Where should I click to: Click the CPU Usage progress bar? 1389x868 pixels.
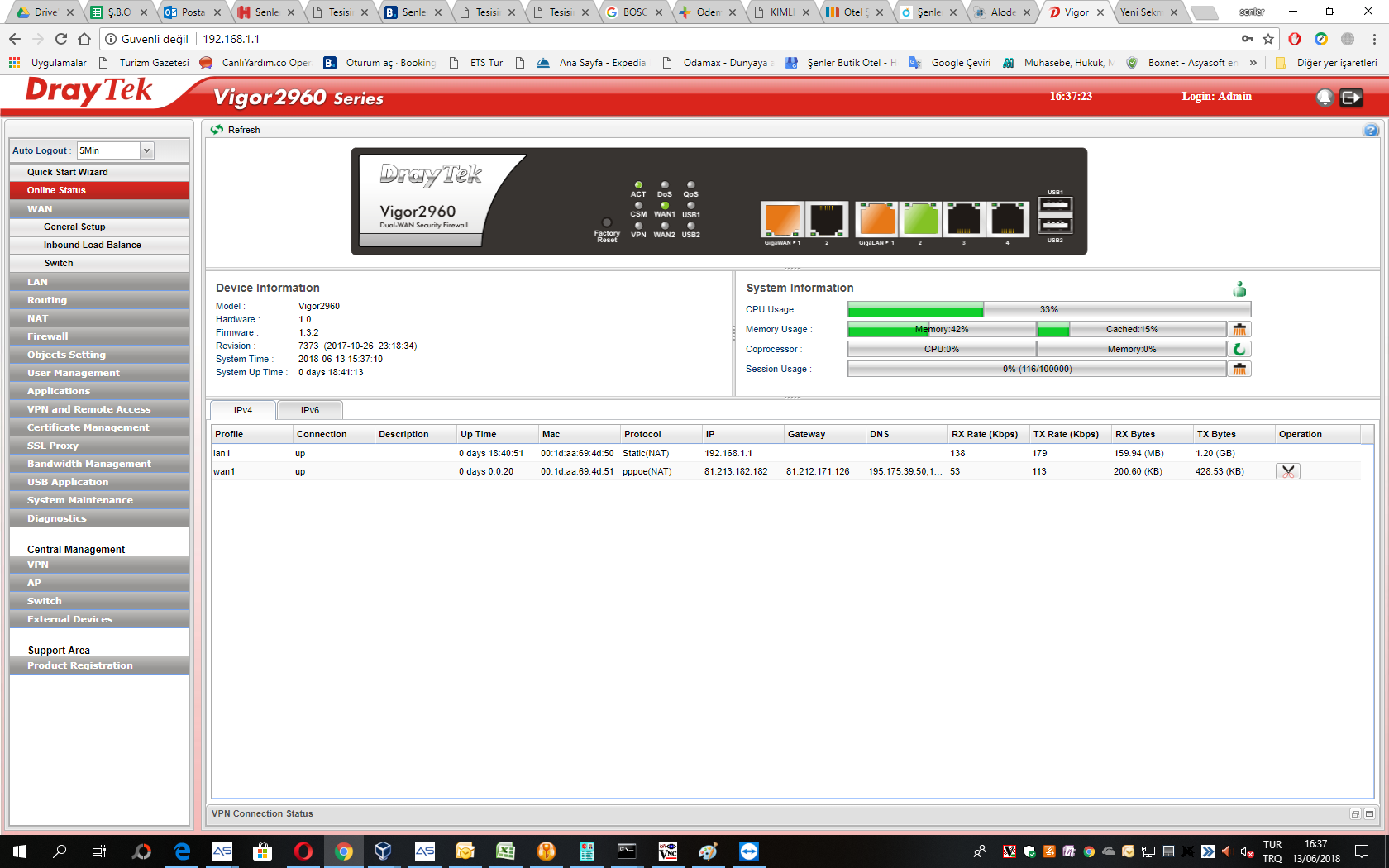coord(1048,310)
